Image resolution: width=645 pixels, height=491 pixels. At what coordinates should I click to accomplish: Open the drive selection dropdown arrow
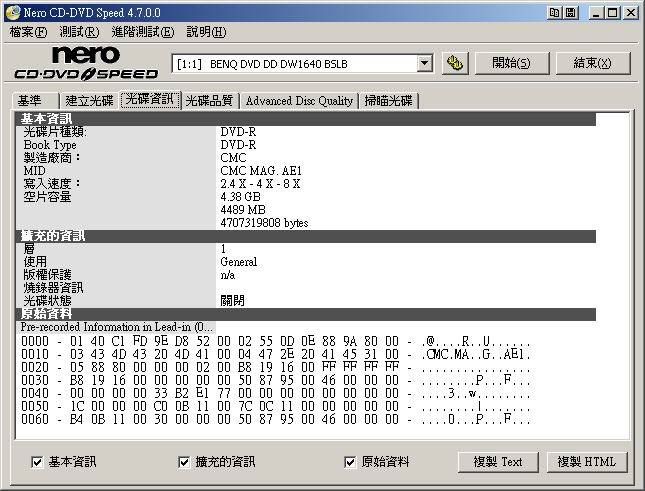point(425,64)
